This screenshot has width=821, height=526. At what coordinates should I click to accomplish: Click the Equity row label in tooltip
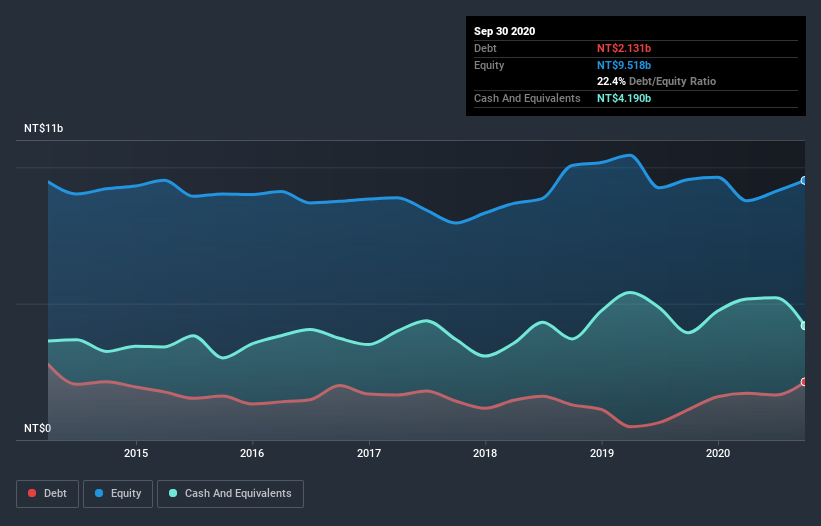click(489, 65)
